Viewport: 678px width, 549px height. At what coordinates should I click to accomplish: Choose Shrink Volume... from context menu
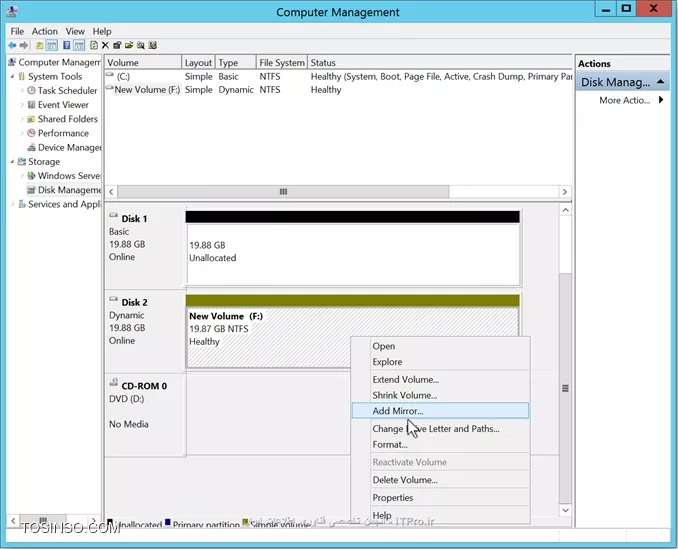tap(440, 395)
